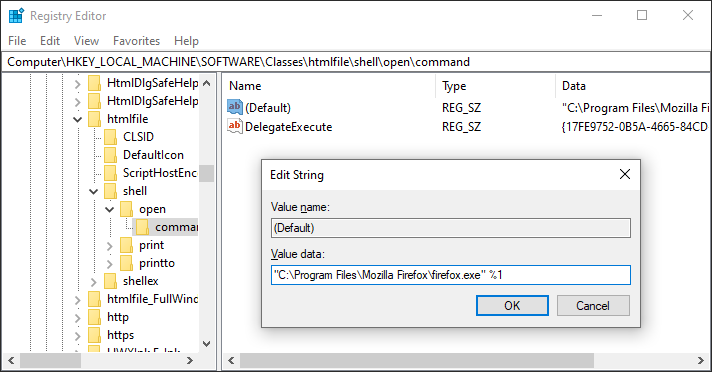
Task: Open the Edit menu
Action: click(50, 41)
